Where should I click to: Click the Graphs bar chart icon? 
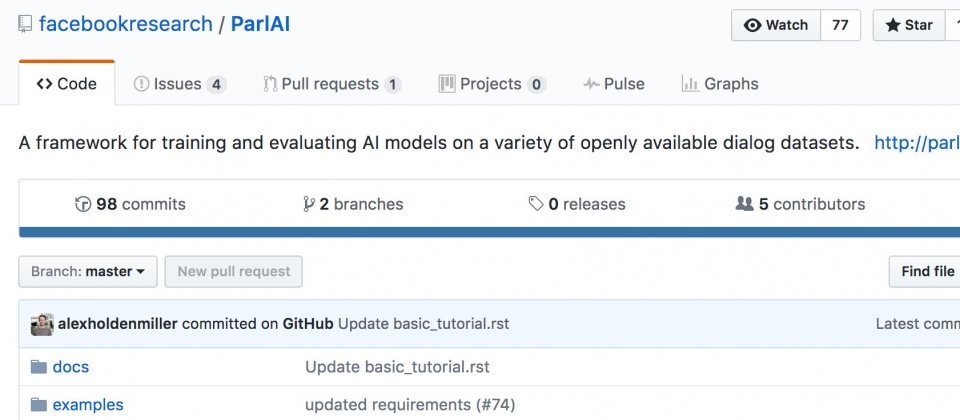point(690,83)
